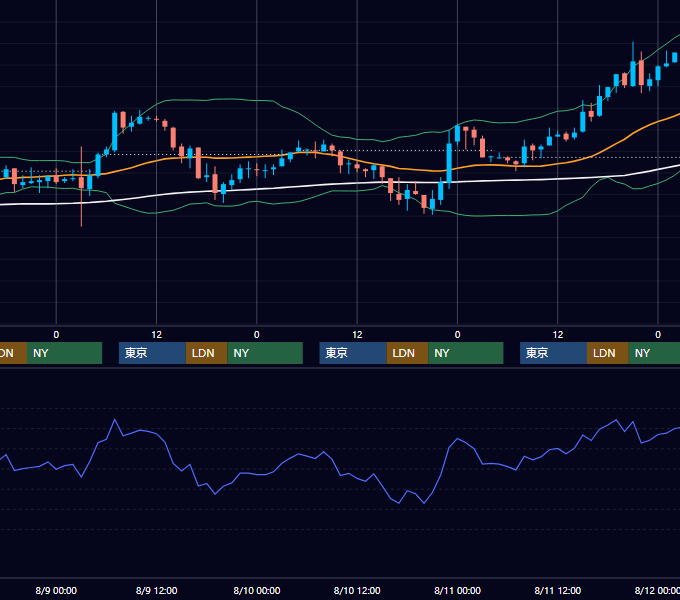This screenshot has height=600, width=680.
Task: Click the LDN session bar on 8/10
Action: click(x=407, y=353)
